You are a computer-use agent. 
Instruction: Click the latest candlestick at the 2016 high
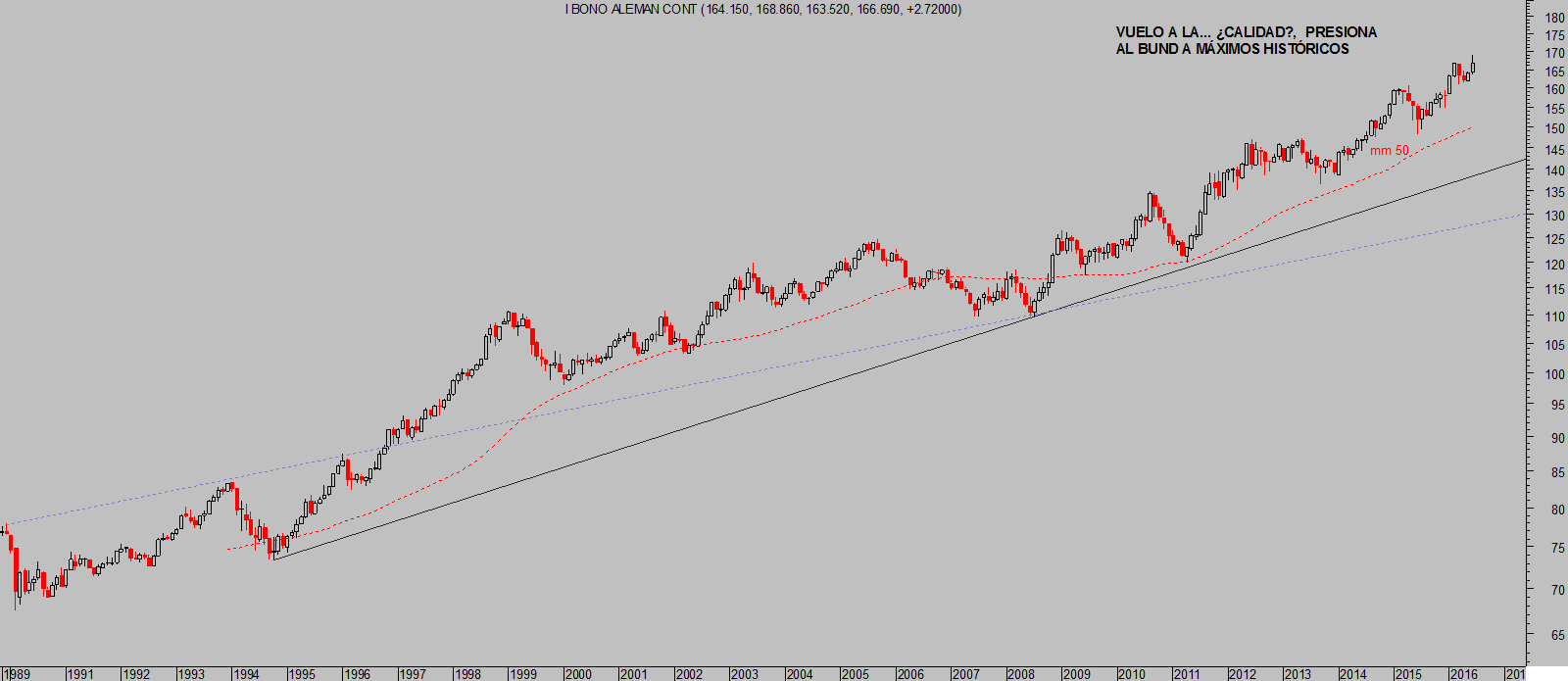click(x=1472, y=66)
